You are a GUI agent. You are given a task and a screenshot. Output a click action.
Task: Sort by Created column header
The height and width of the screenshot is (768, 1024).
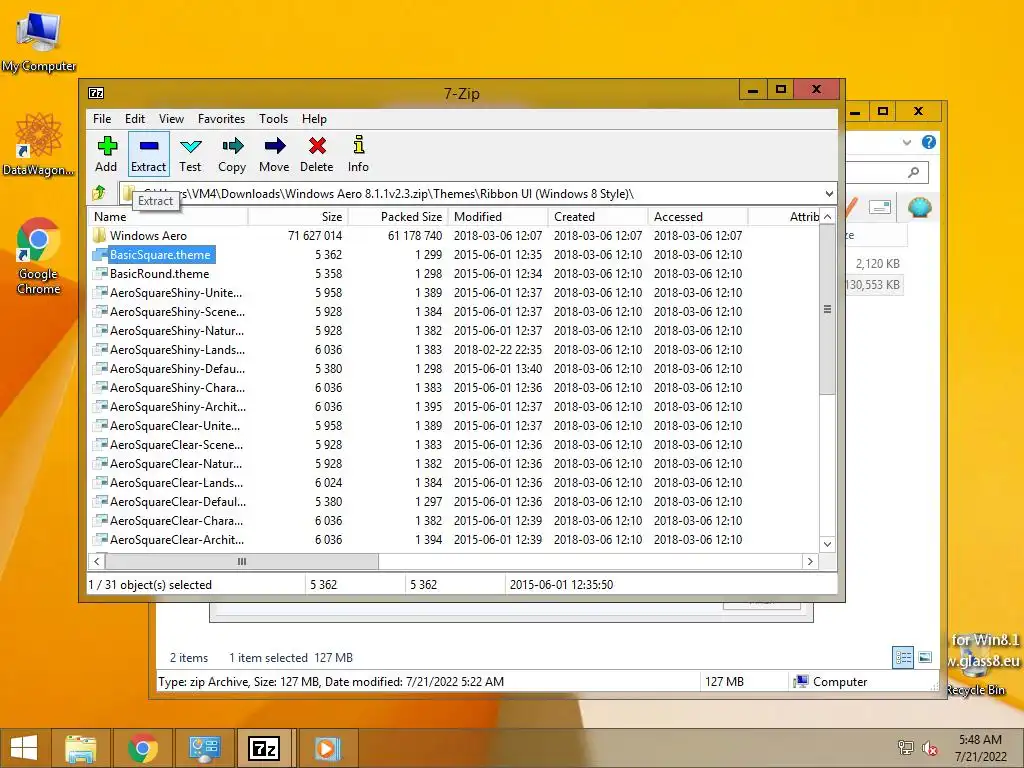point(598,217)
